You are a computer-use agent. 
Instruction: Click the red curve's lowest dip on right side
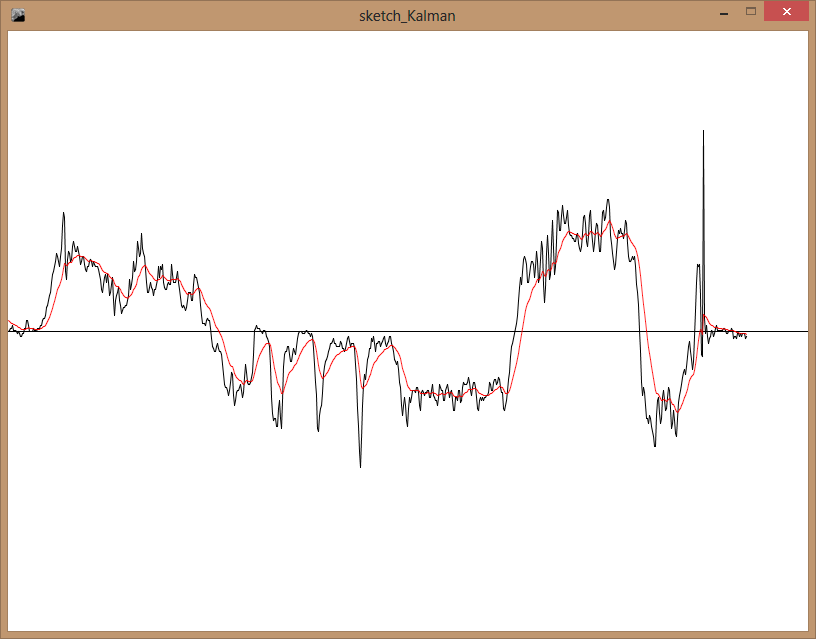(x=678, y=410)
